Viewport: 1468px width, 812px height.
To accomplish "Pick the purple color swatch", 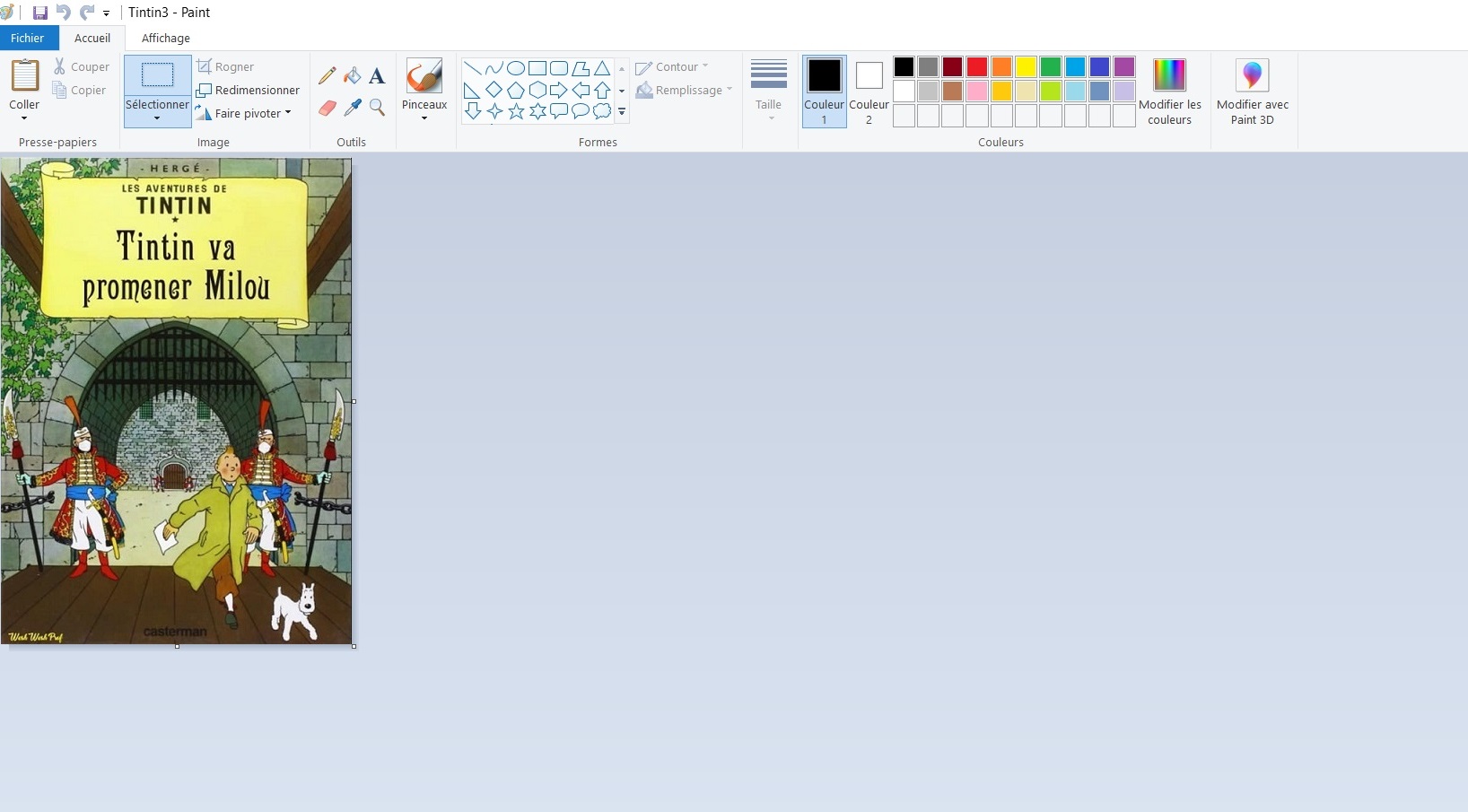I will 1124,66.
